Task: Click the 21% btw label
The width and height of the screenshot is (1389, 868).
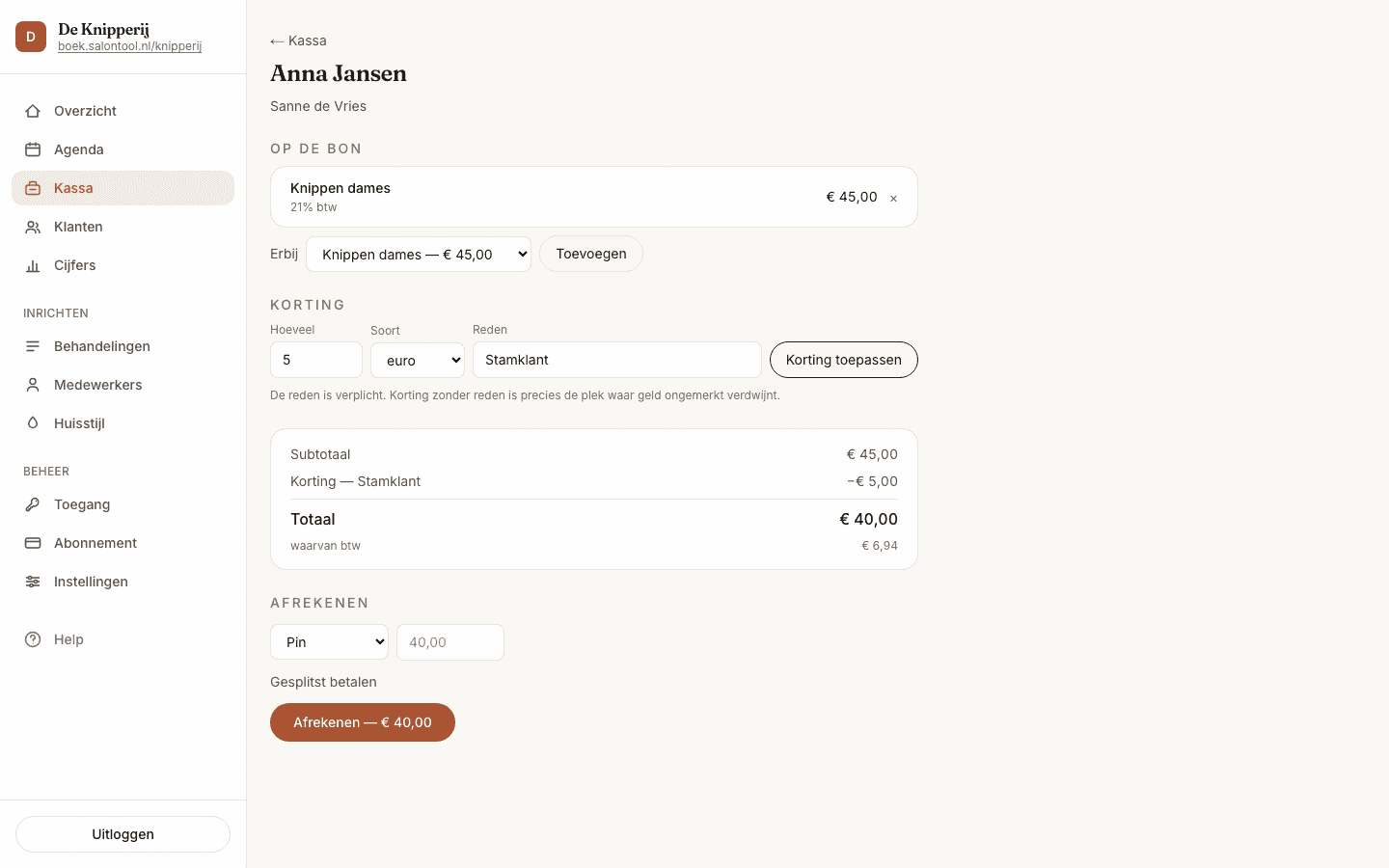Action: pos(313,207)
